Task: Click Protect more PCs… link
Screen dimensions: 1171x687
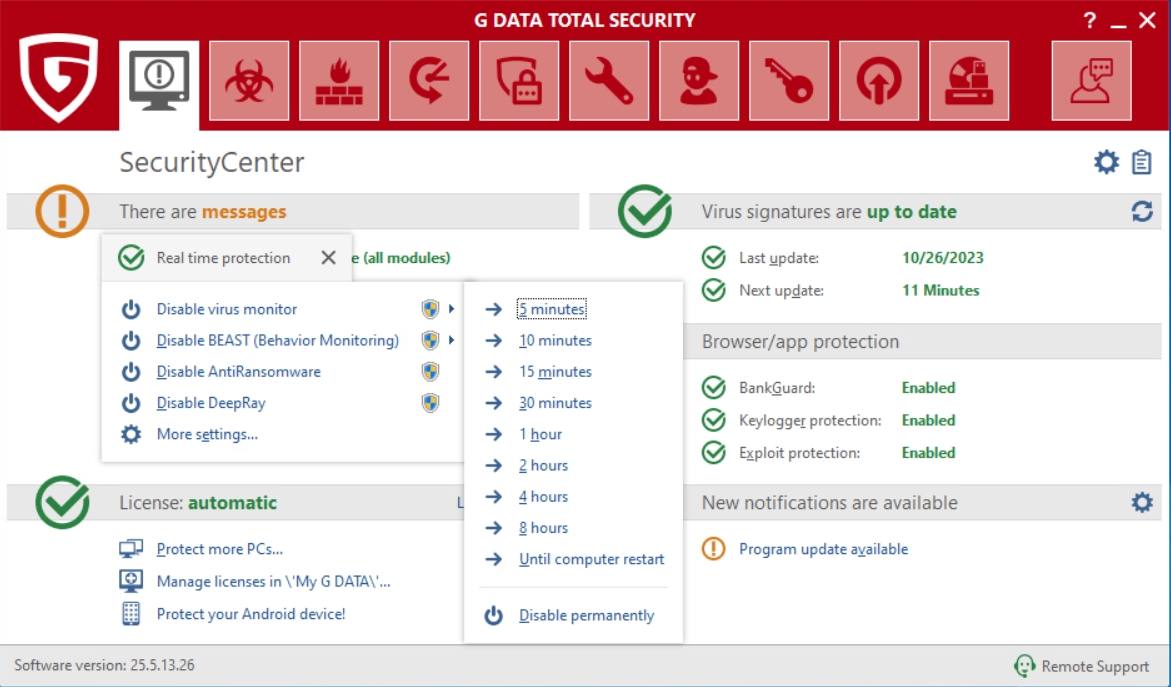Action: [220, 550]
